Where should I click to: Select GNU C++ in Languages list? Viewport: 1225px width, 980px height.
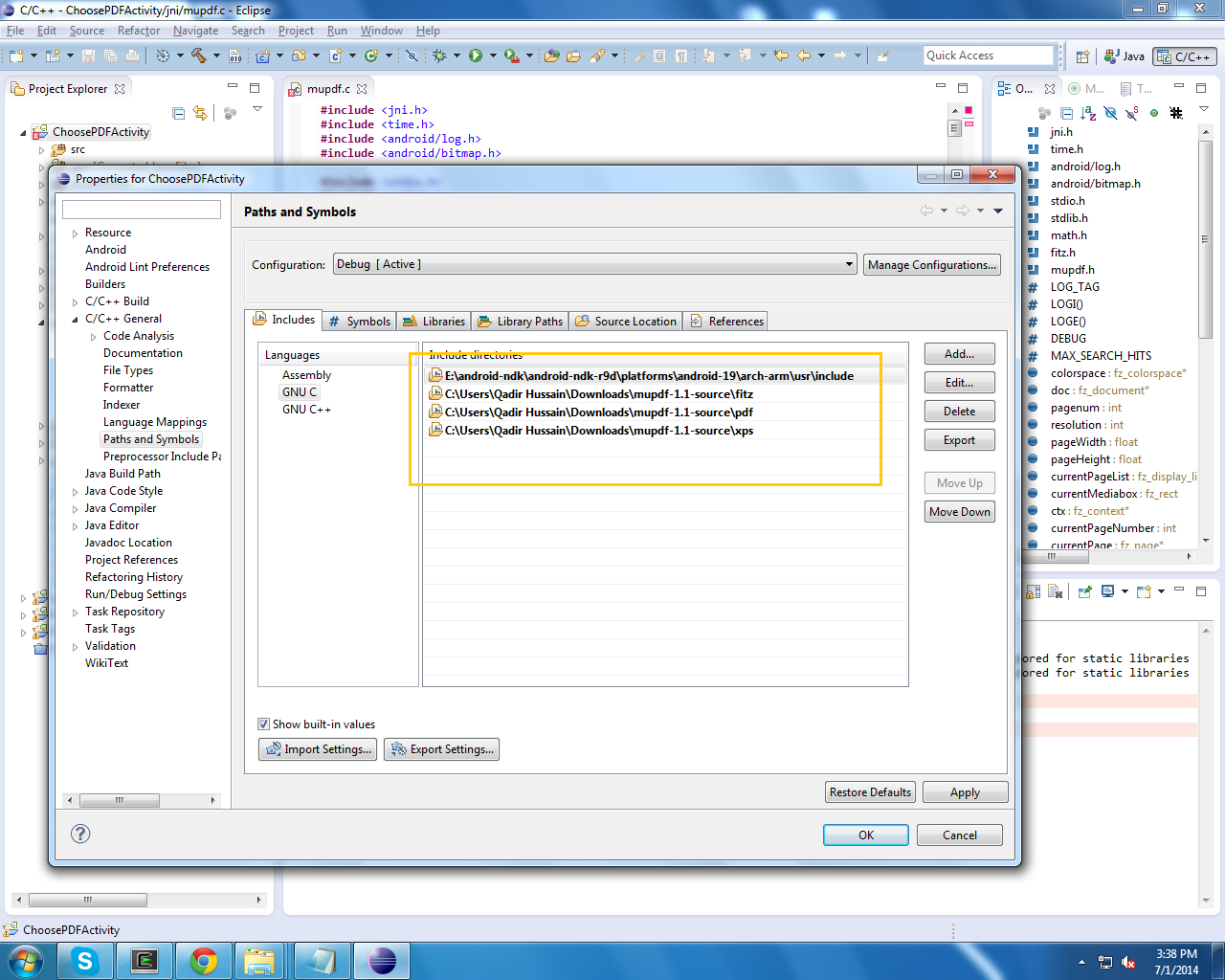(306, 410)
